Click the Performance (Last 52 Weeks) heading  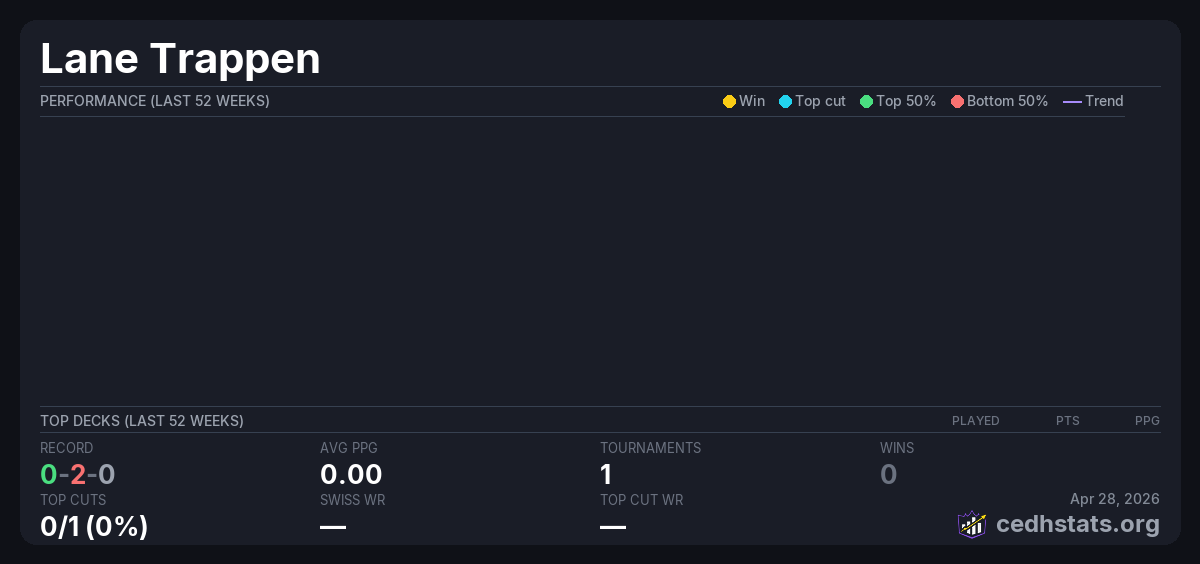154,101
